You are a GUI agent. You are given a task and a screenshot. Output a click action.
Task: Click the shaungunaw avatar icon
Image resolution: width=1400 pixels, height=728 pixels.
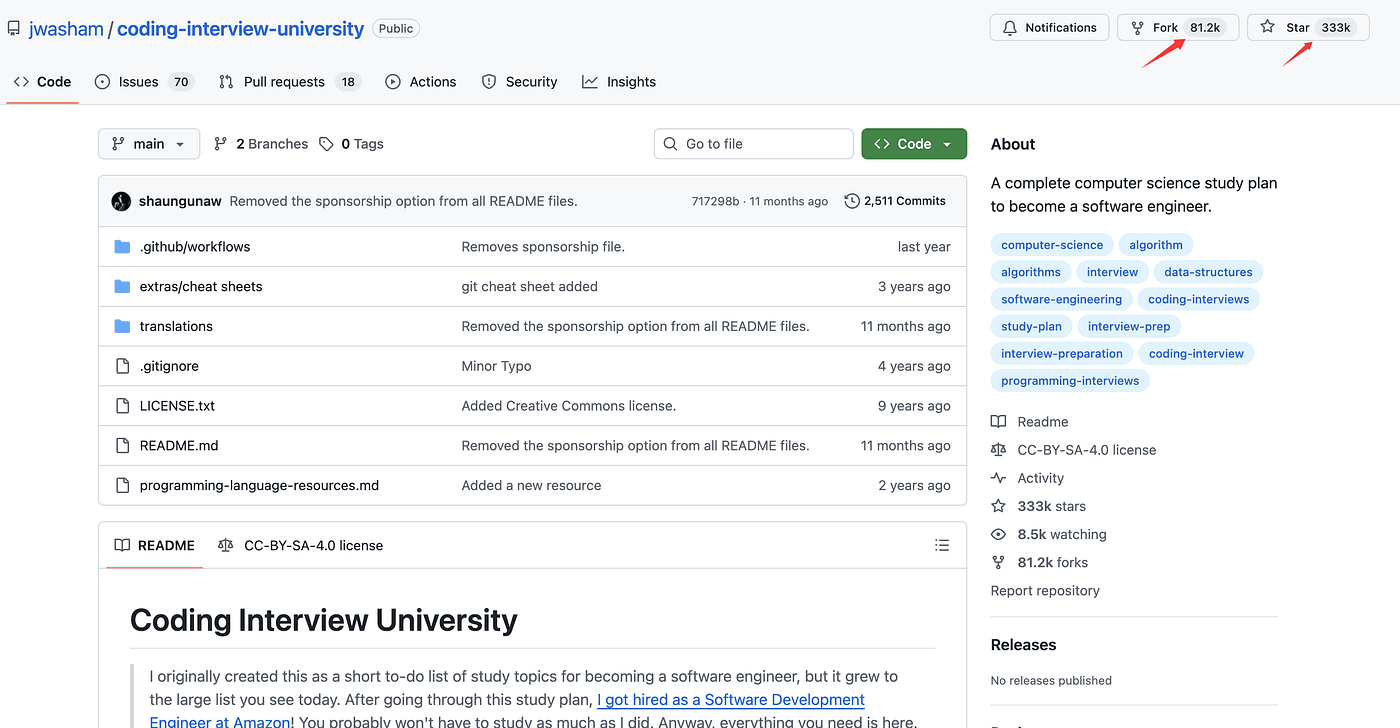click(x=121, y=201)
